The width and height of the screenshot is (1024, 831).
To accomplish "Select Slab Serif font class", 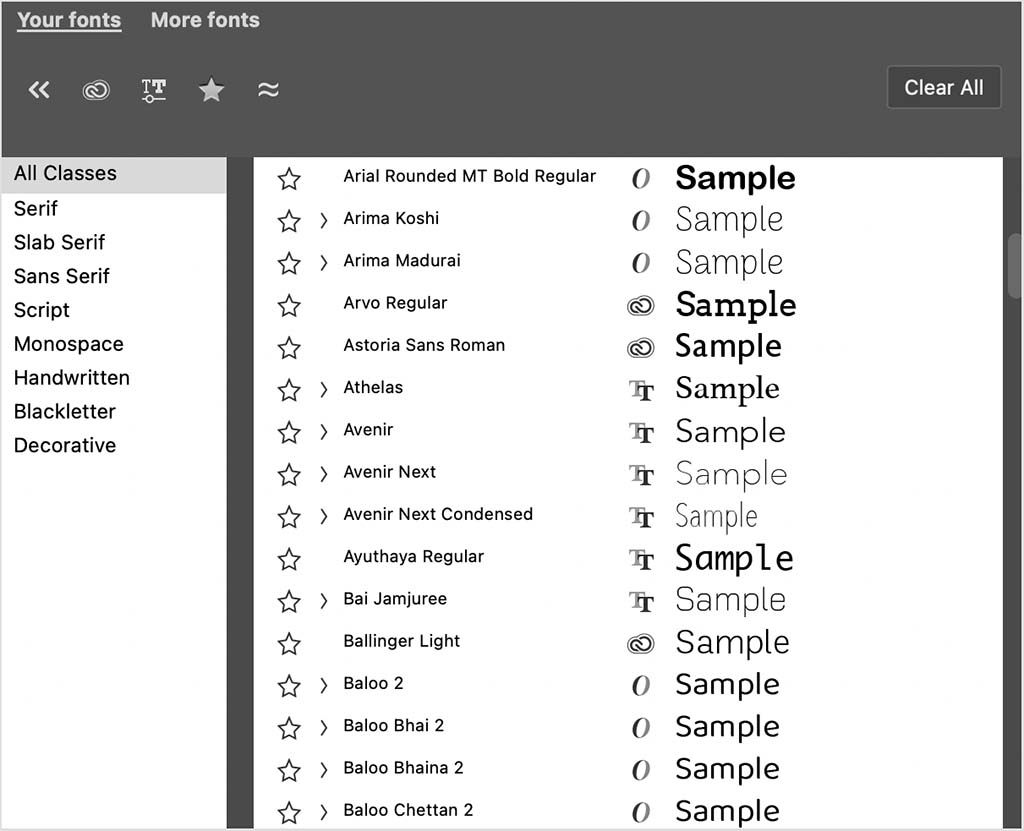I will click(x=59, y=242).
